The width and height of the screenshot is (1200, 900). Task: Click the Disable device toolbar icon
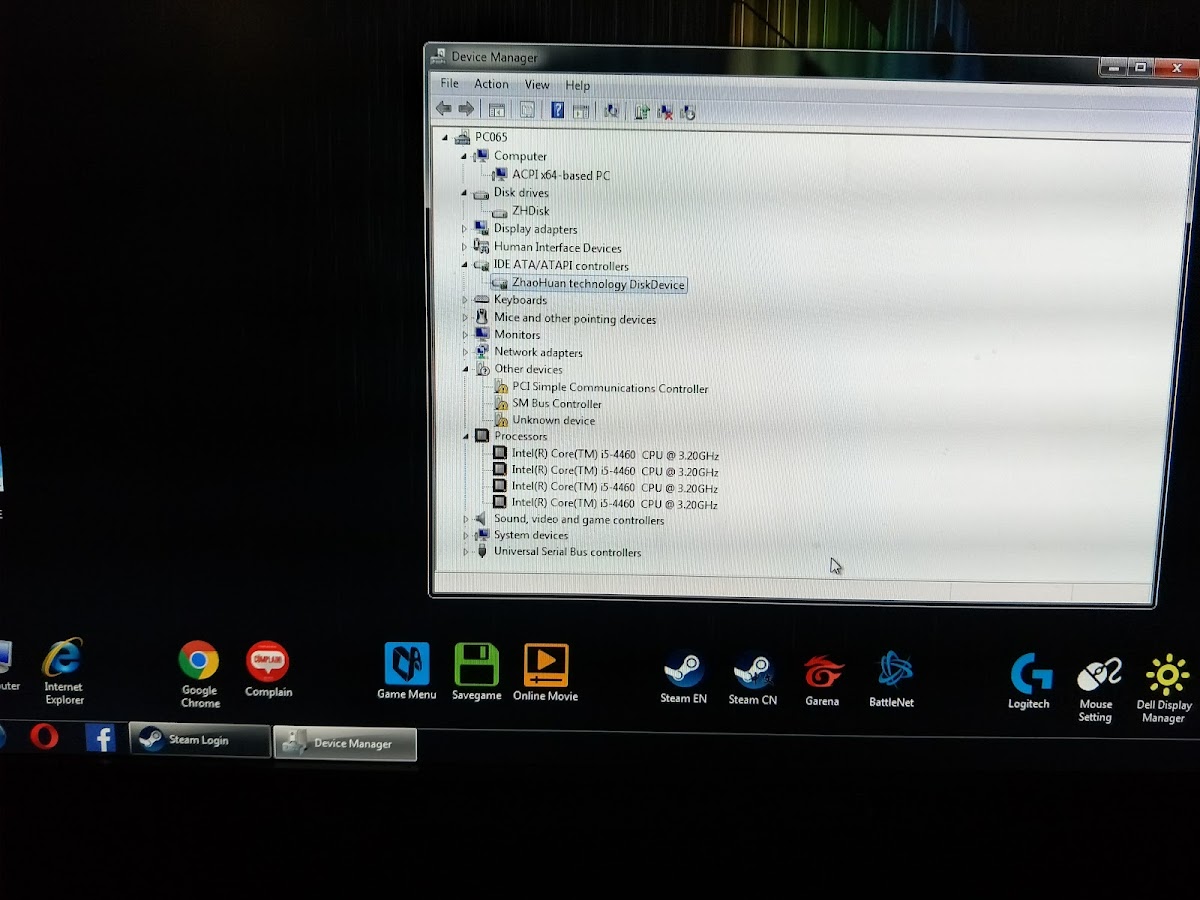(688, 112)
